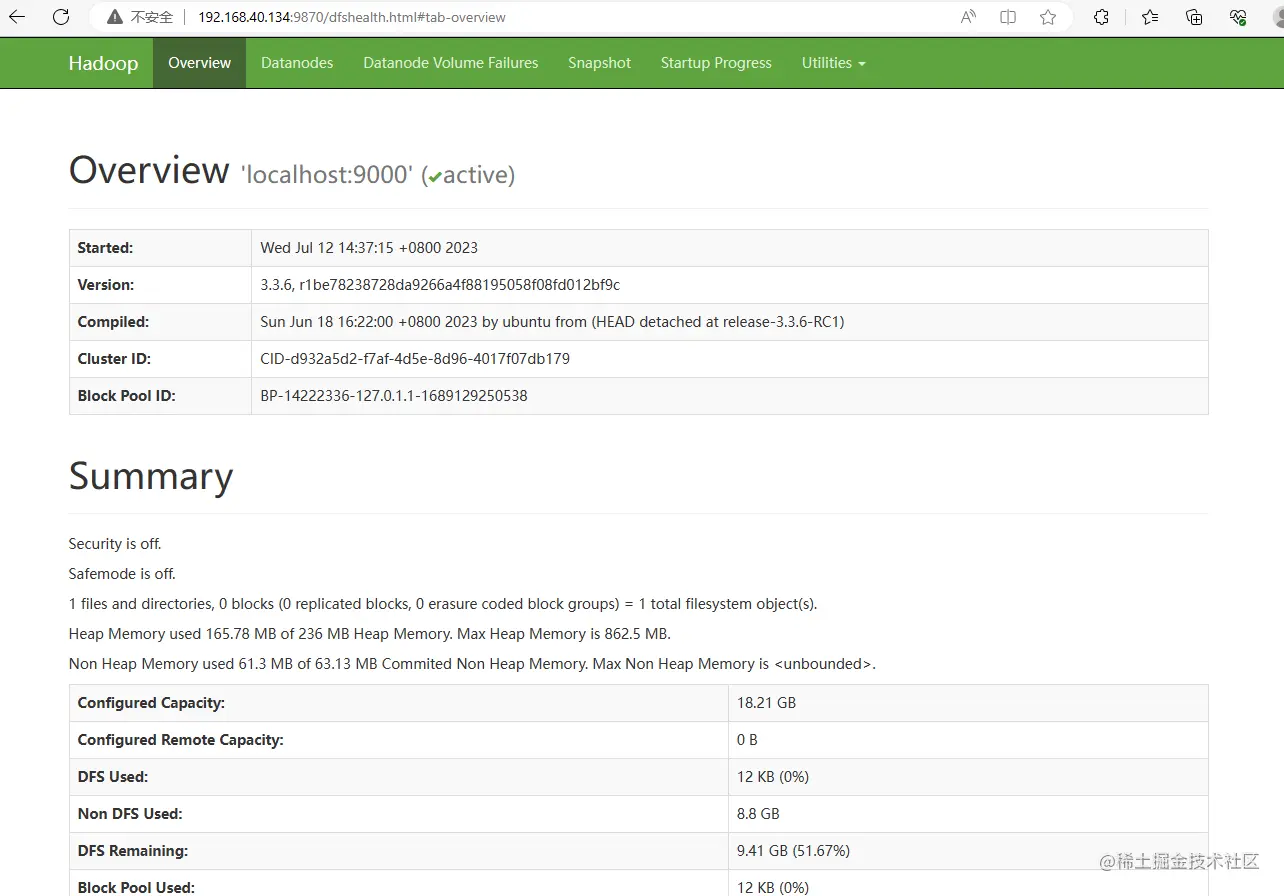The width and height of the screenshot is (1284, 896).
Task: Click the 'Started:' label cell
Action: (160, 248)
